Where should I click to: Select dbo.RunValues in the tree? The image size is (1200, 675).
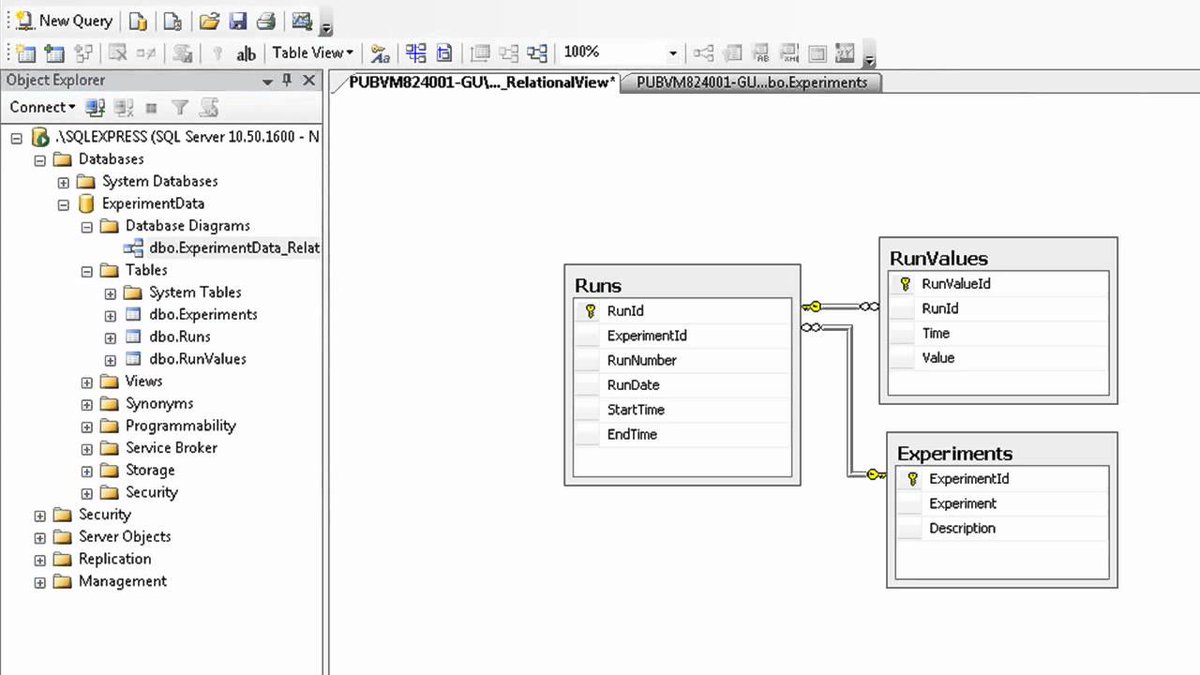tap(198, 359)
